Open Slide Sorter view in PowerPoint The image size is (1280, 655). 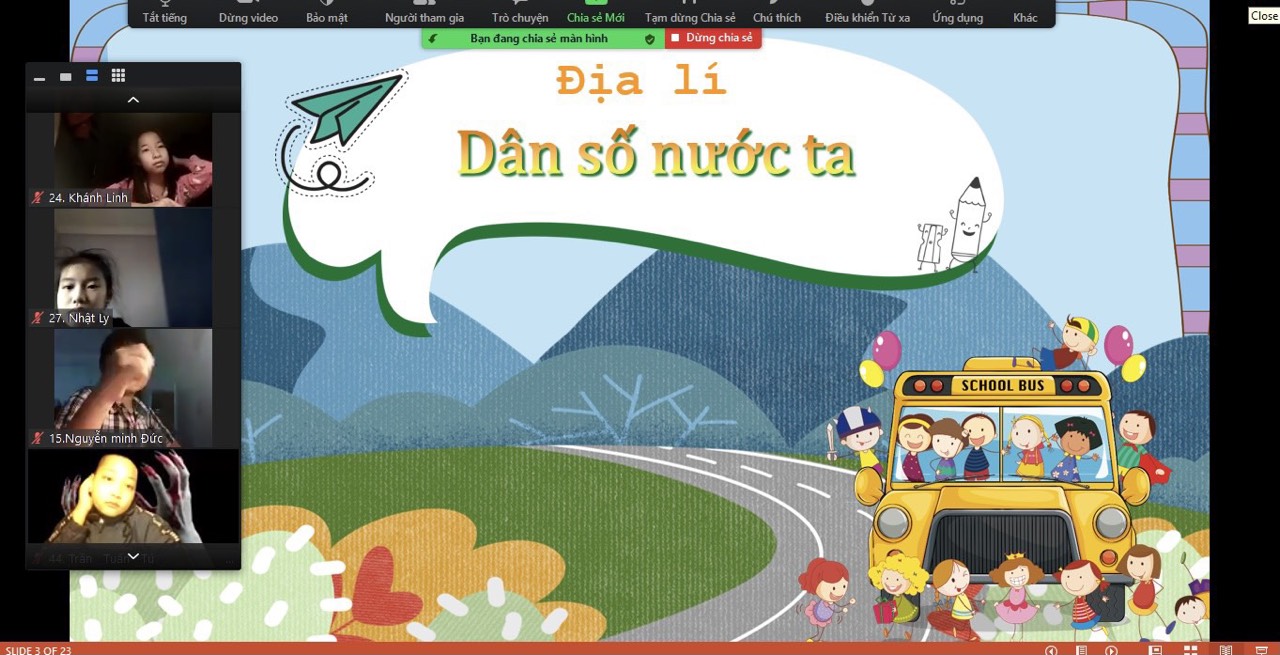(x=1190, y=650)
